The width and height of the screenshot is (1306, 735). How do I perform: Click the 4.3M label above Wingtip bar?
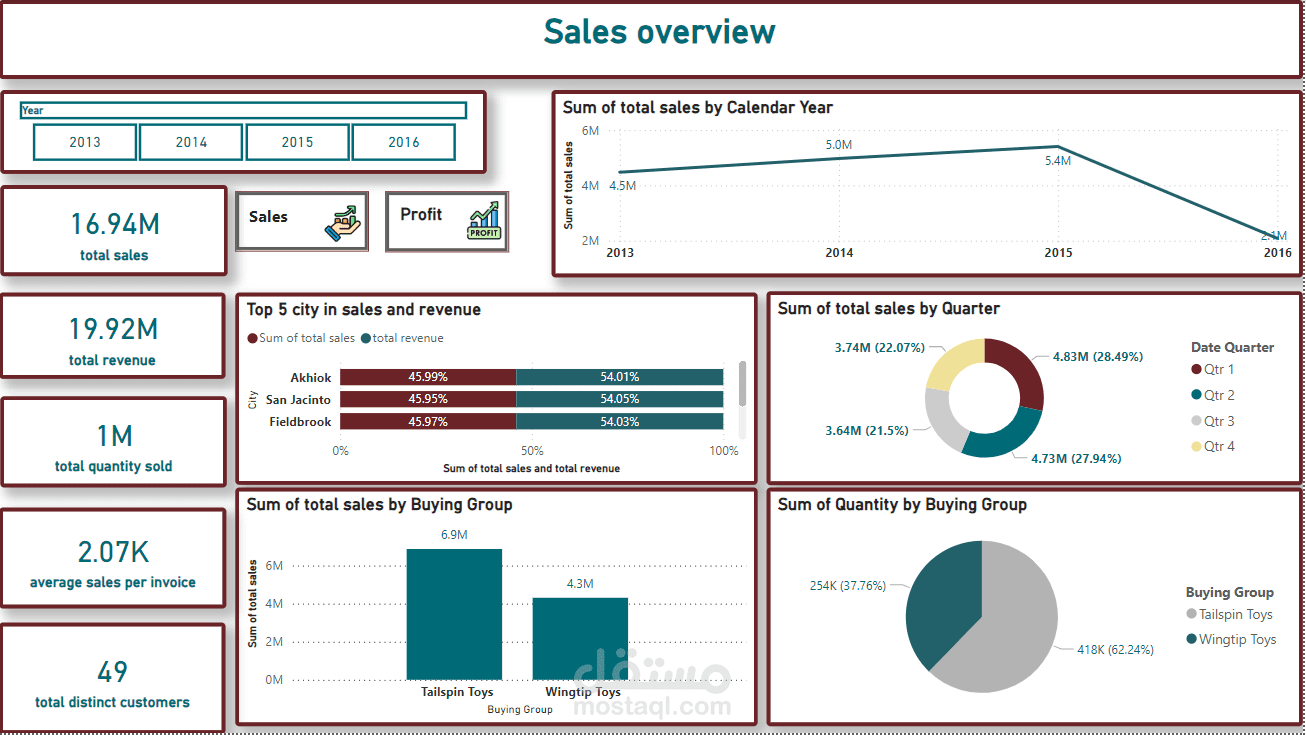click(580, 584)
